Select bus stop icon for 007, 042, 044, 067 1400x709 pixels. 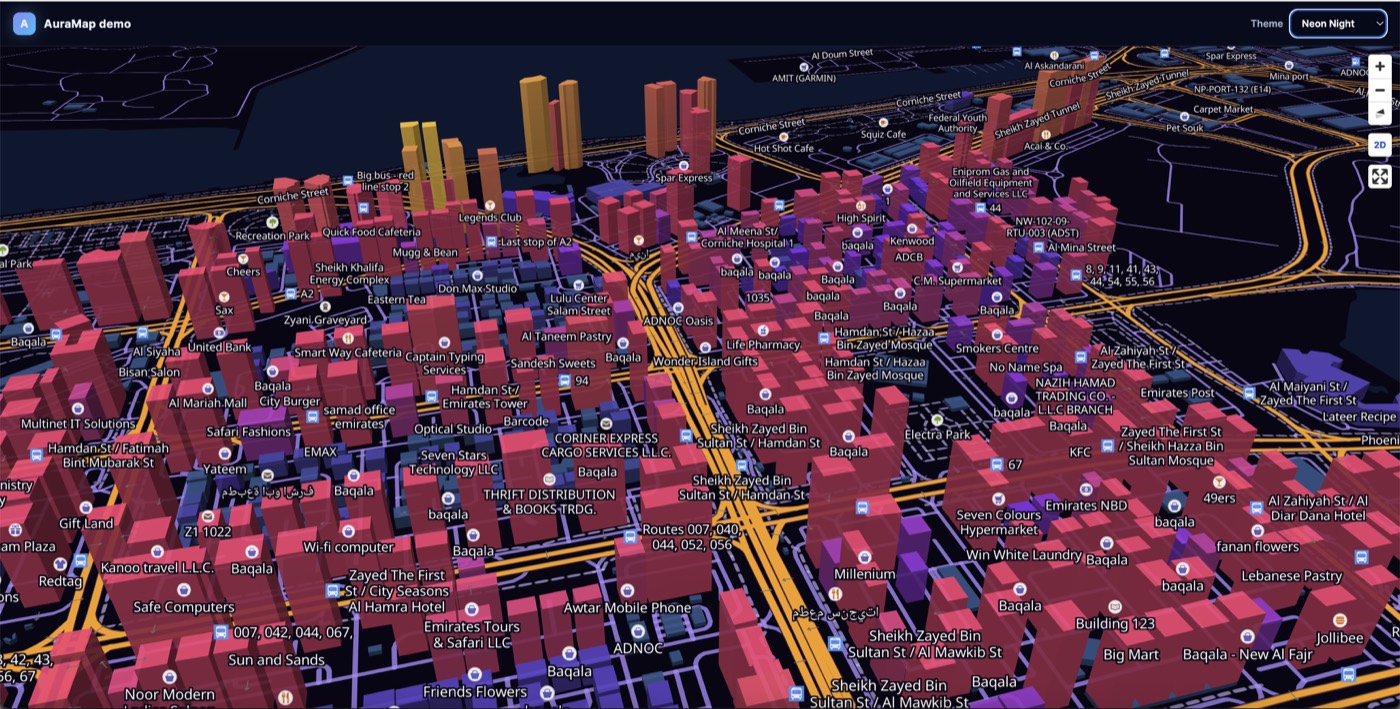coord(220,632)
